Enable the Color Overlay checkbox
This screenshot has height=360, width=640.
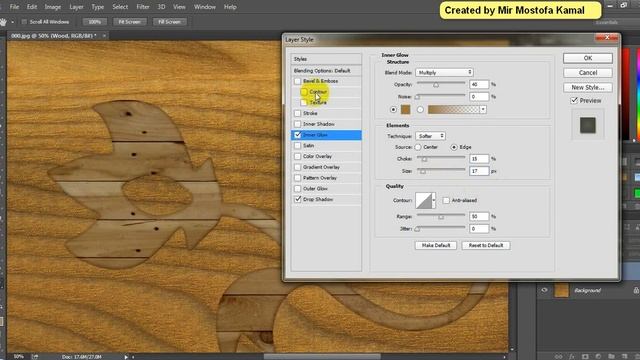298,156
